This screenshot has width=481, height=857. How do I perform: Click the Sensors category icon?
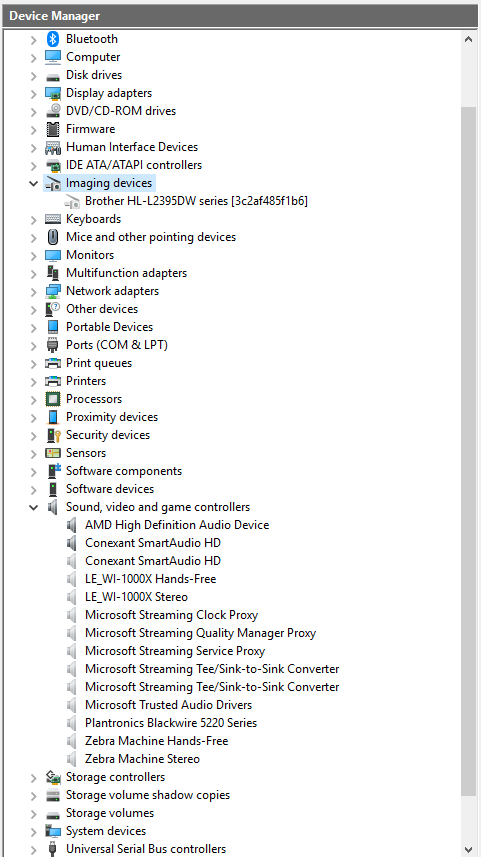52,453
